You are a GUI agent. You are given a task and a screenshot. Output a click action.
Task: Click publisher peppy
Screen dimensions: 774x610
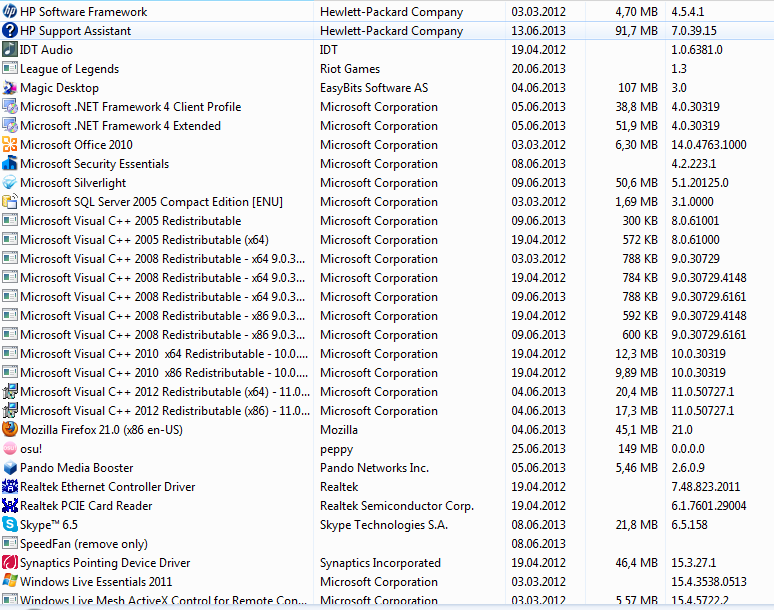pos(336,450)
